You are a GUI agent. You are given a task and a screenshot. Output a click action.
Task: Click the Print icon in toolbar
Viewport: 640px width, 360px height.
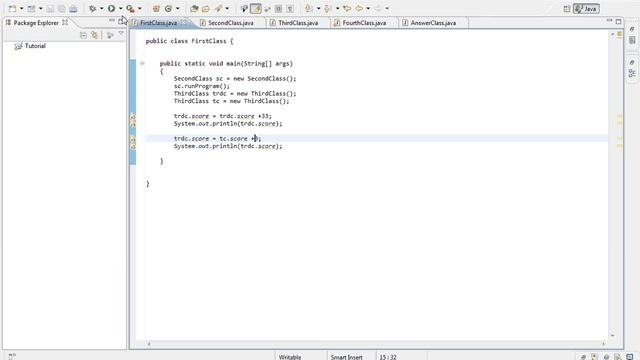73,8
